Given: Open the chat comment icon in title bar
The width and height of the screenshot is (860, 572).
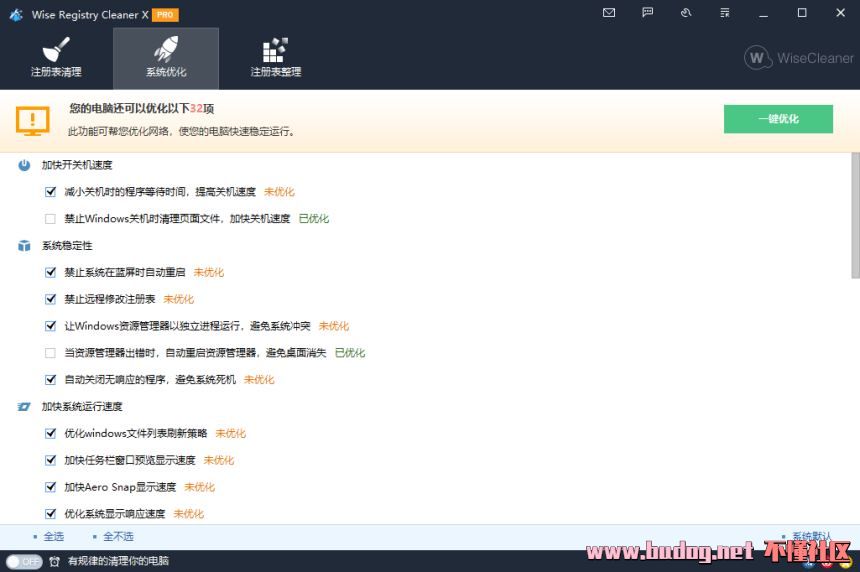Looking at the screenshot, I should [x=647, y=13].
